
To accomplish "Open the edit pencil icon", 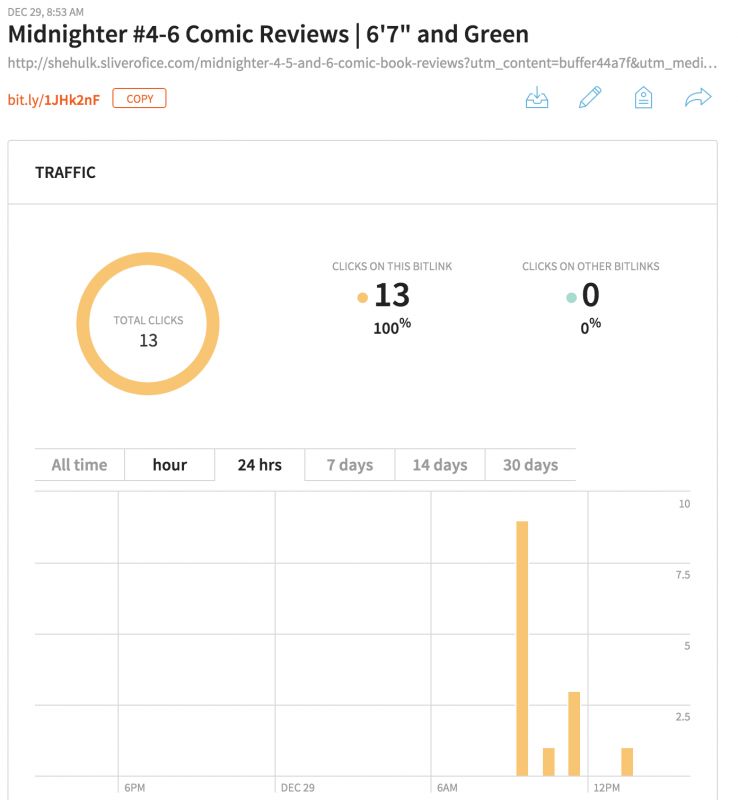I will pos(591,97).
